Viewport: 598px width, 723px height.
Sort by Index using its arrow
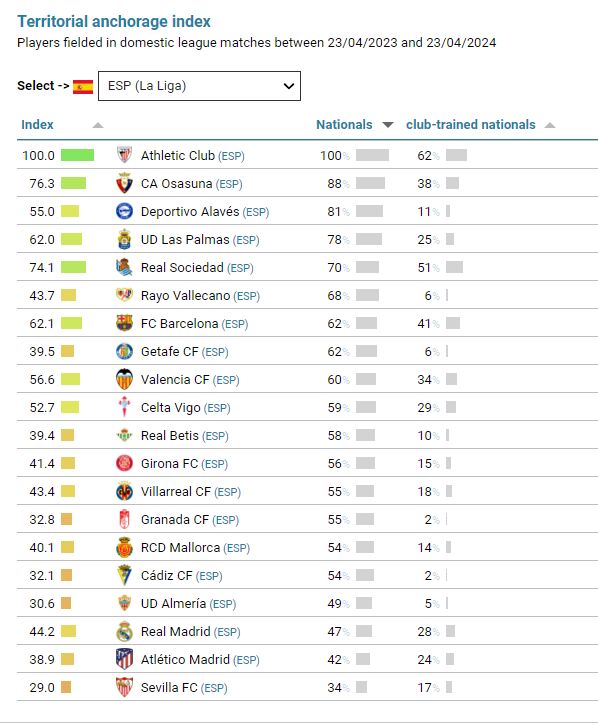click(x=98, y=125)
